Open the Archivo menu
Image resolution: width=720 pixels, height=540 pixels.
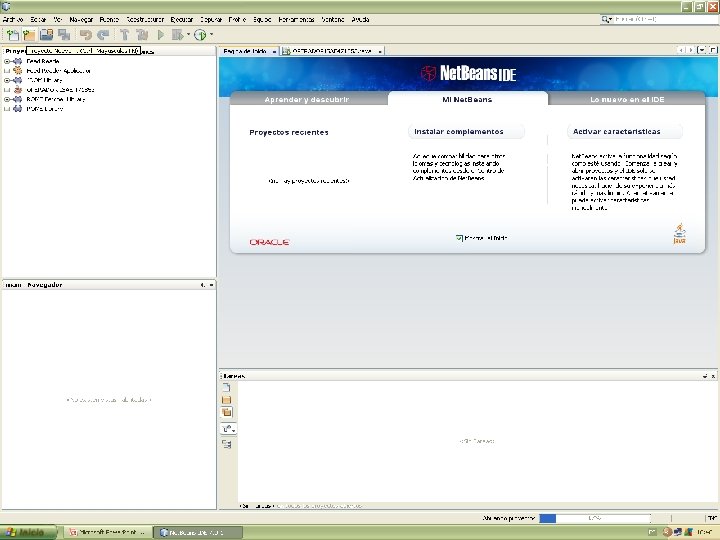pyautogui.click(x=13, y=19)
